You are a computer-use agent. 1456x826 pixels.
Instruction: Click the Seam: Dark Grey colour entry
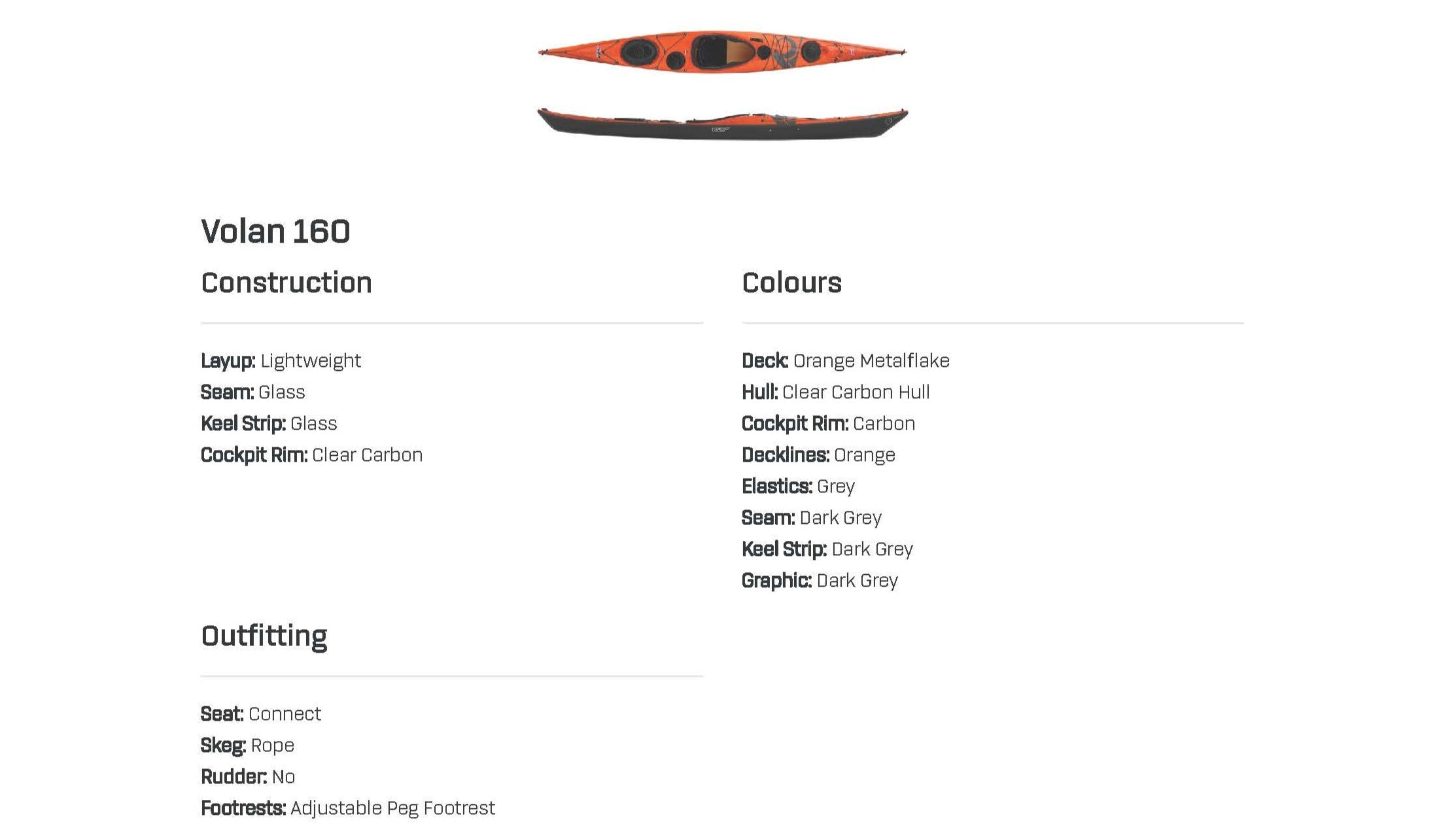tap(811, 518)
